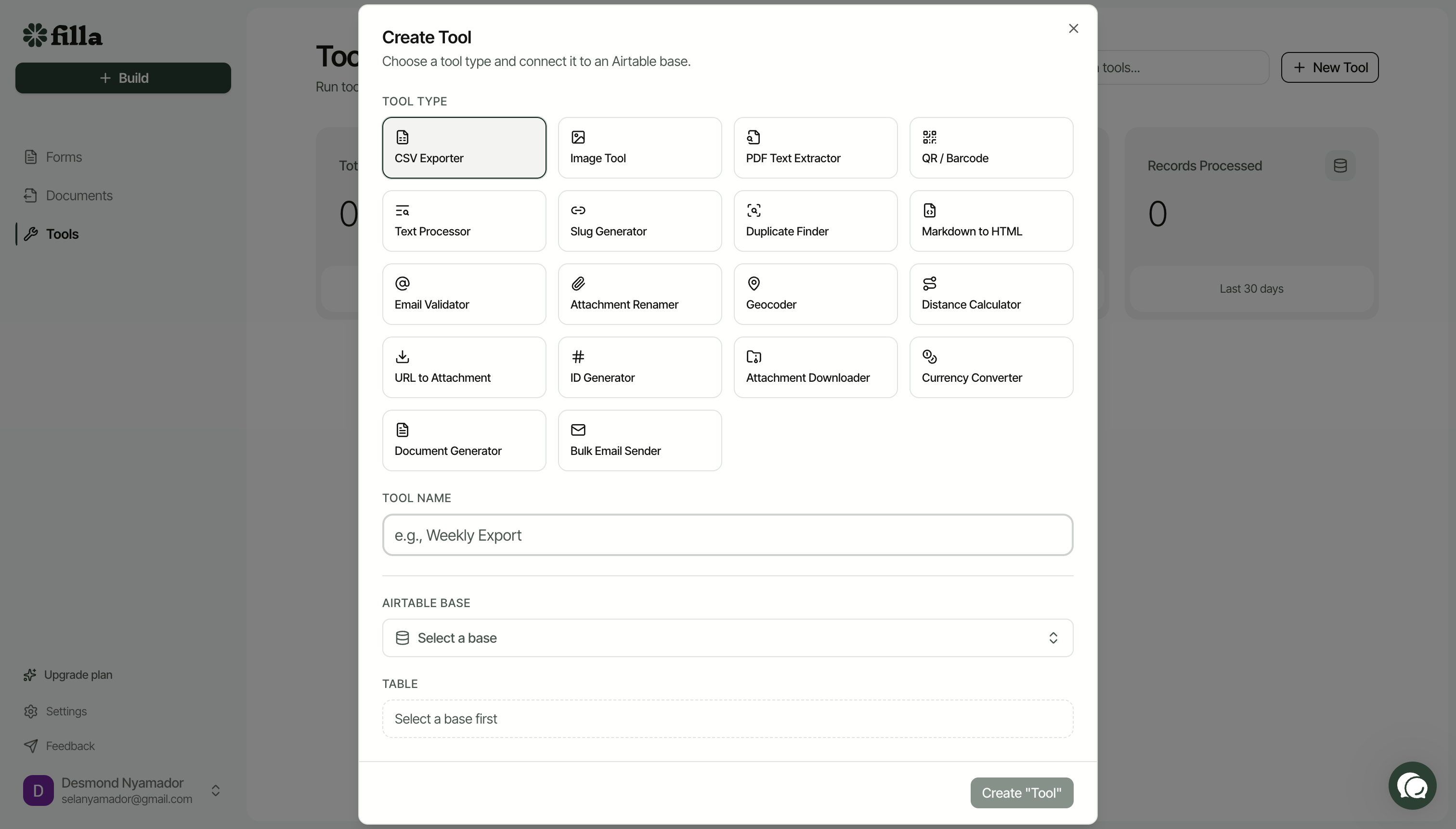This screenshot has width=1456, height=829.
Task: Select the Image Tool type
Action: point(639,147)
